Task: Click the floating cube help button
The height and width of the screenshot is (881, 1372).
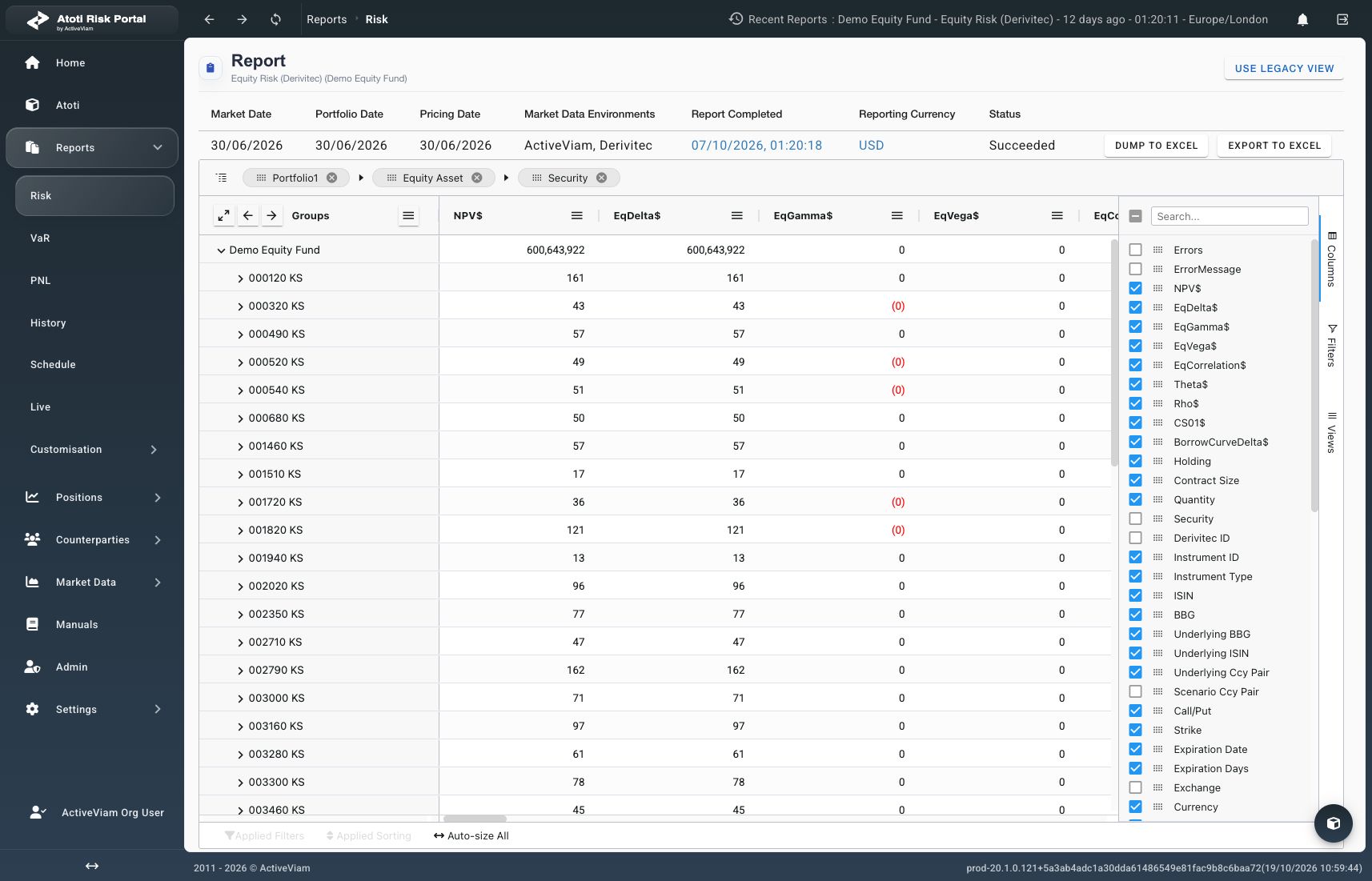Action: pos(1334,823)
